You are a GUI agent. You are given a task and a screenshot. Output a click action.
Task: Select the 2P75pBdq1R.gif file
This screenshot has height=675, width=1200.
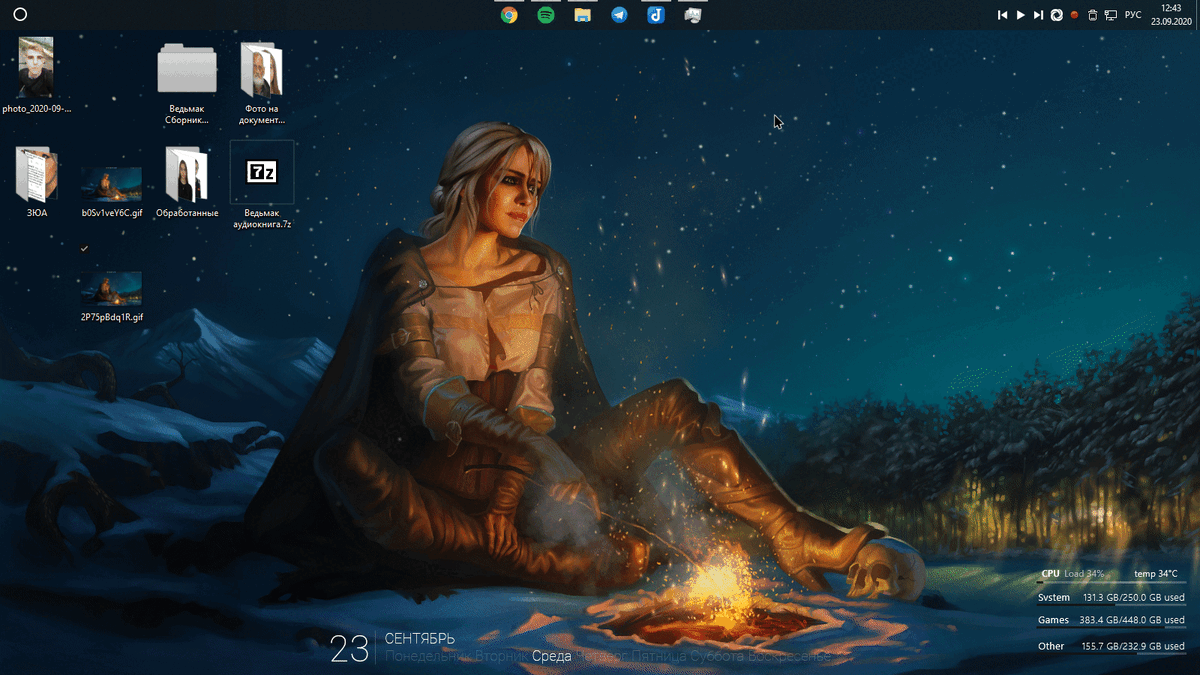pyautogui.click(x=111, y=297)
